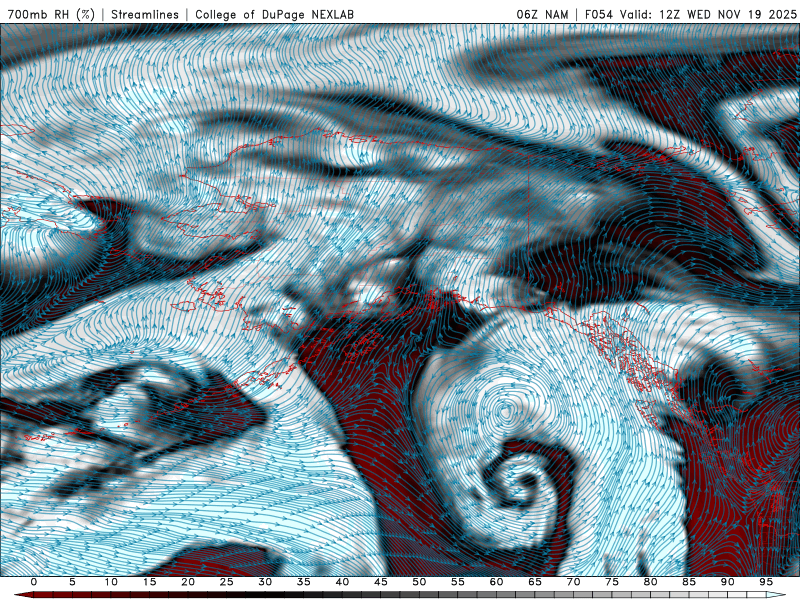Click the '15' label on the color scale
This screenshot has height=600, width=800.
coord(149,582)
